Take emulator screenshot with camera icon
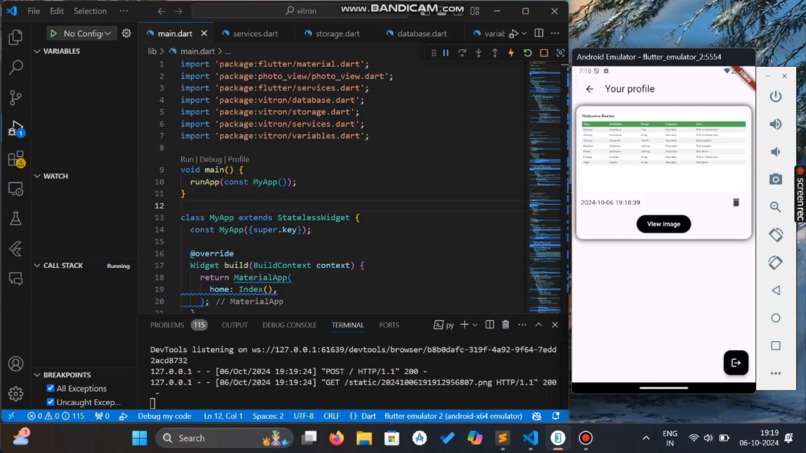Image resolution: width=806 pixels, height=453 pixels. pos(775,179)
